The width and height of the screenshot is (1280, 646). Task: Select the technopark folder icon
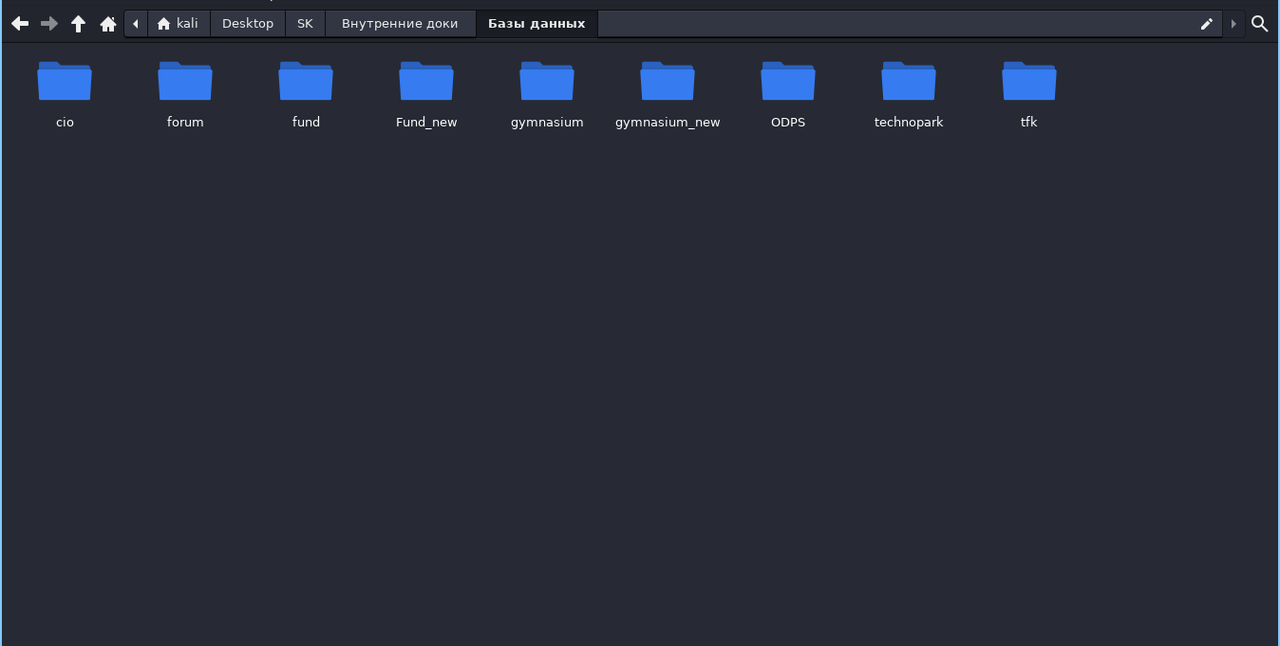point(908,81)
